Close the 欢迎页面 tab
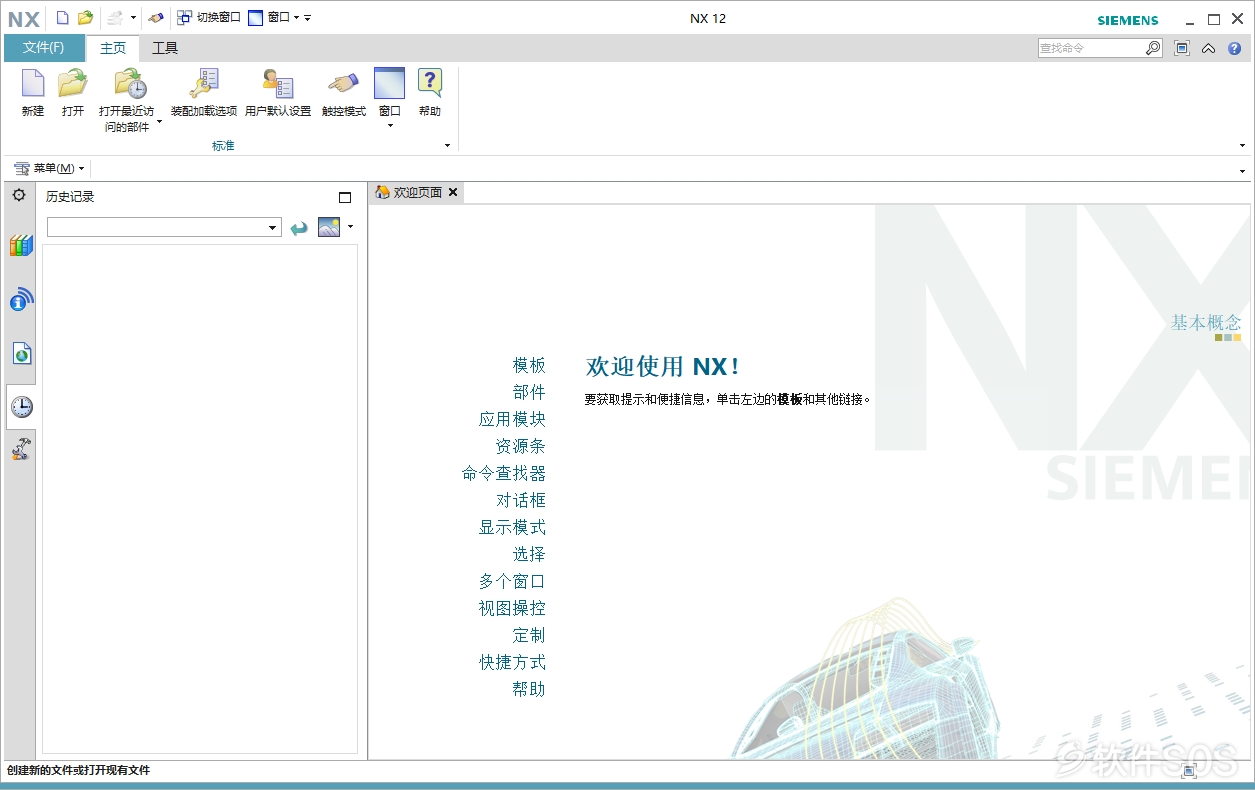1255x790 pixels. point(453,192)
